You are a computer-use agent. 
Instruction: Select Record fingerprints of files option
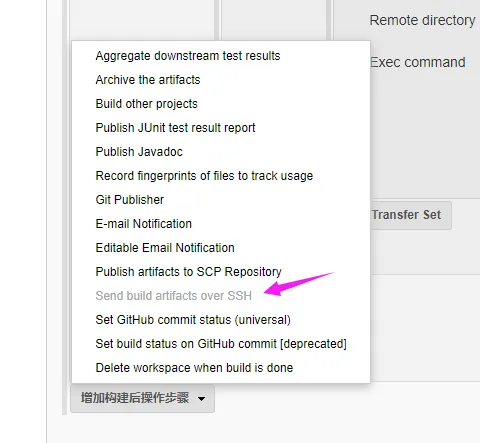(204, 176)
